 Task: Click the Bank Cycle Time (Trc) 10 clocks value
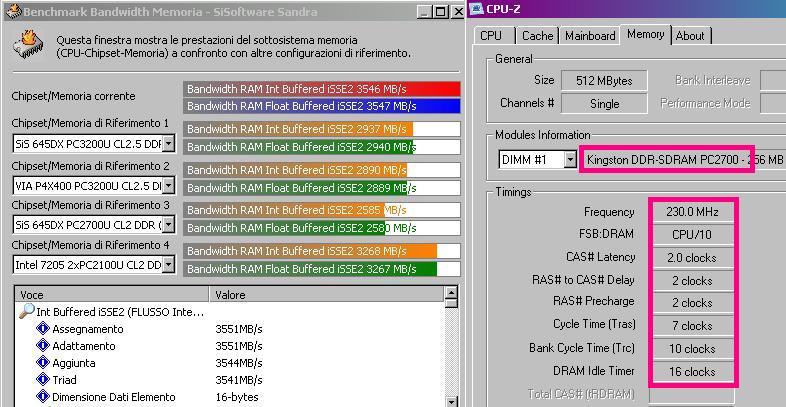pos(692,348)
